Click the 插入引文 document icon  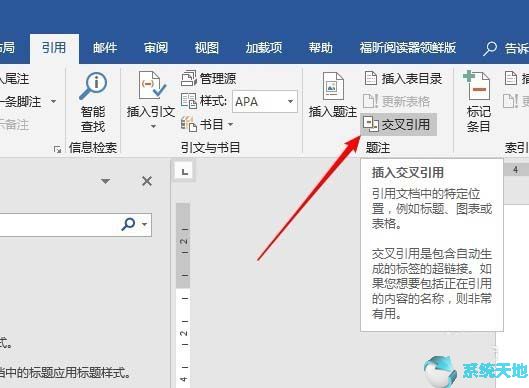151,85
